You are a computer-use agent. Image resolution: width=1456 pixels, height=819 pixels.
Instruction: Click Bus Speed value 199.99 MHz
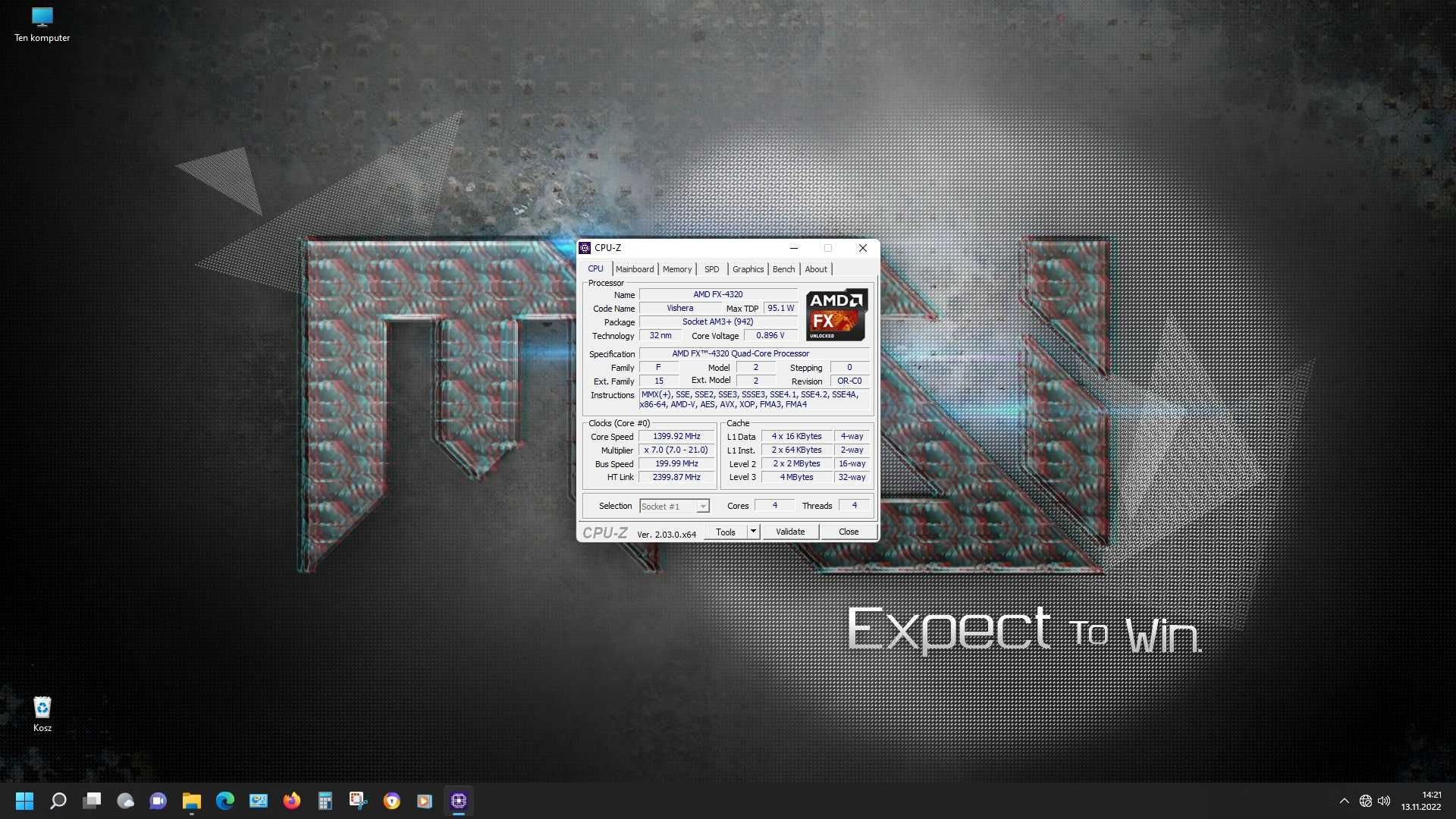[x=676, y=464]
